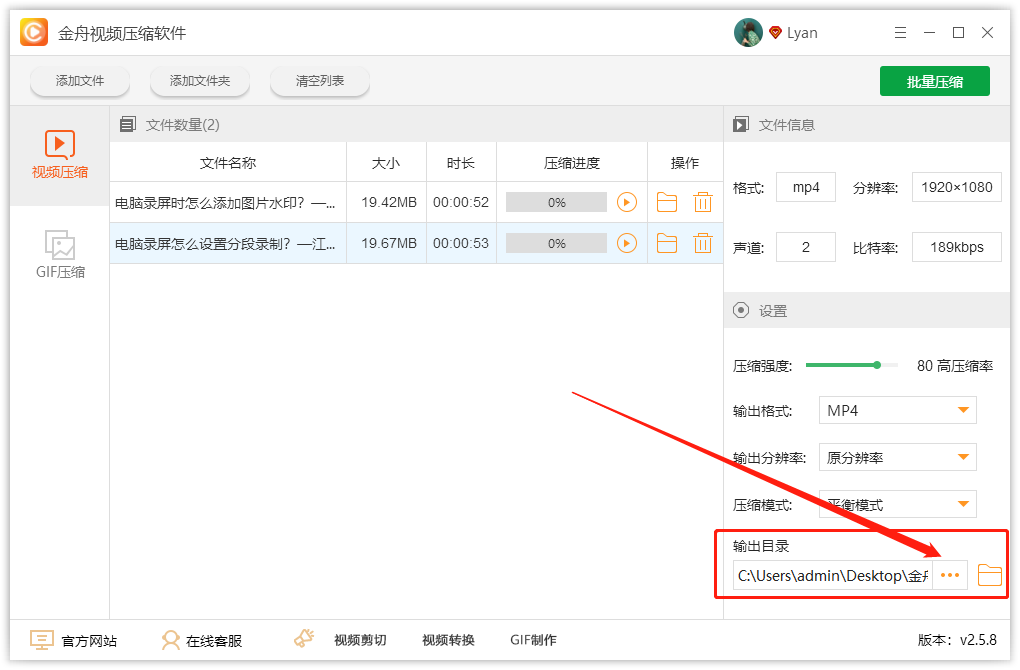The image size is (1020, 670).
Task: Click the 压缩进度 column header
Action: [572, 163]
